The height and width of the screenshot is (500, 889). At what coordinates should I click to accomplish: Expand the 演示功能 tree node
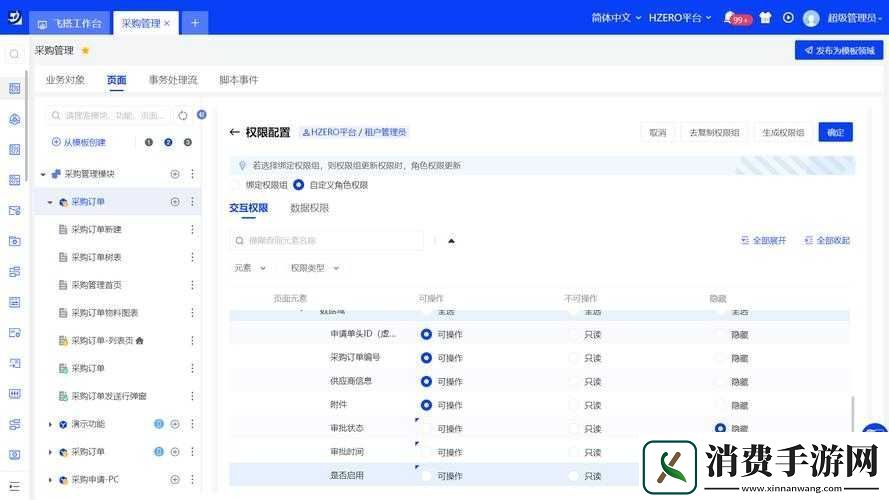50,424
